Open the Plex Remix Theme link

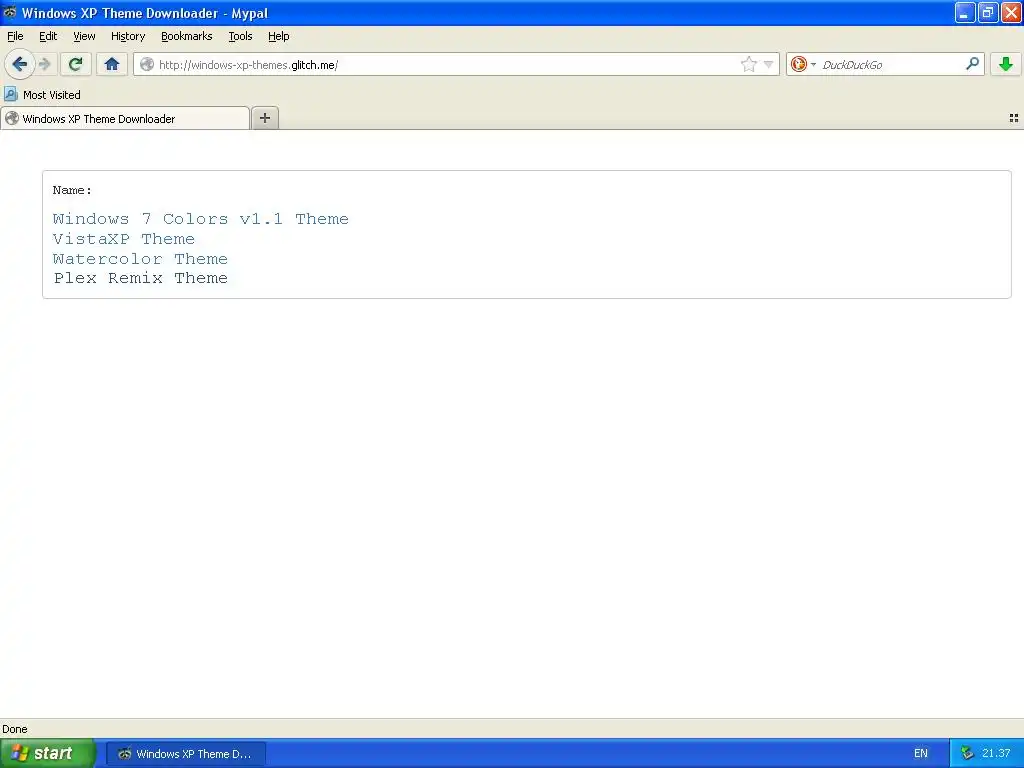[140, 278]
